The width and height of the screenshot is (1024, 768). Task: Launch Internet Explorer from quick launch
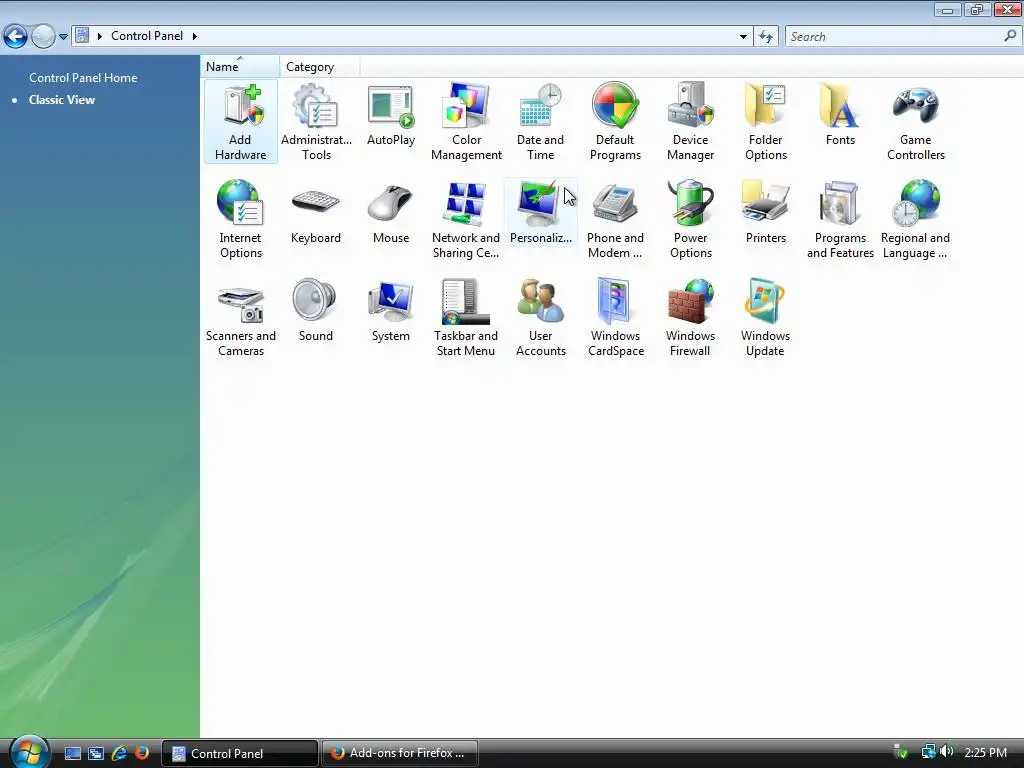tap(119, 754)
